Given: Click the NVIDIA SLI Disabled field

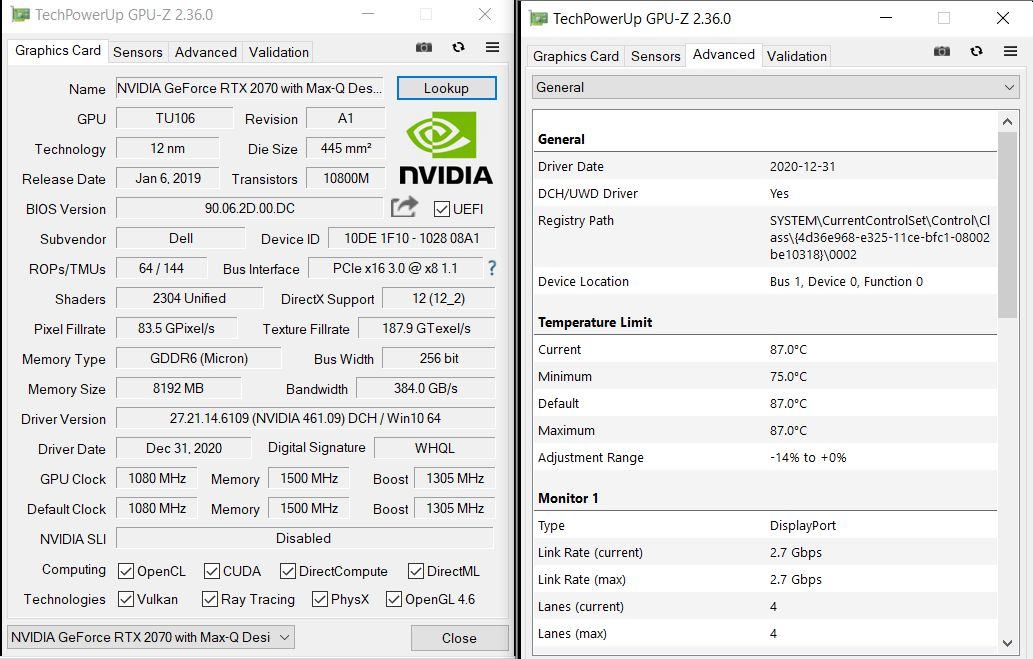Looking at the screenshot, I should pyautogui.click(x=304, y=538).
